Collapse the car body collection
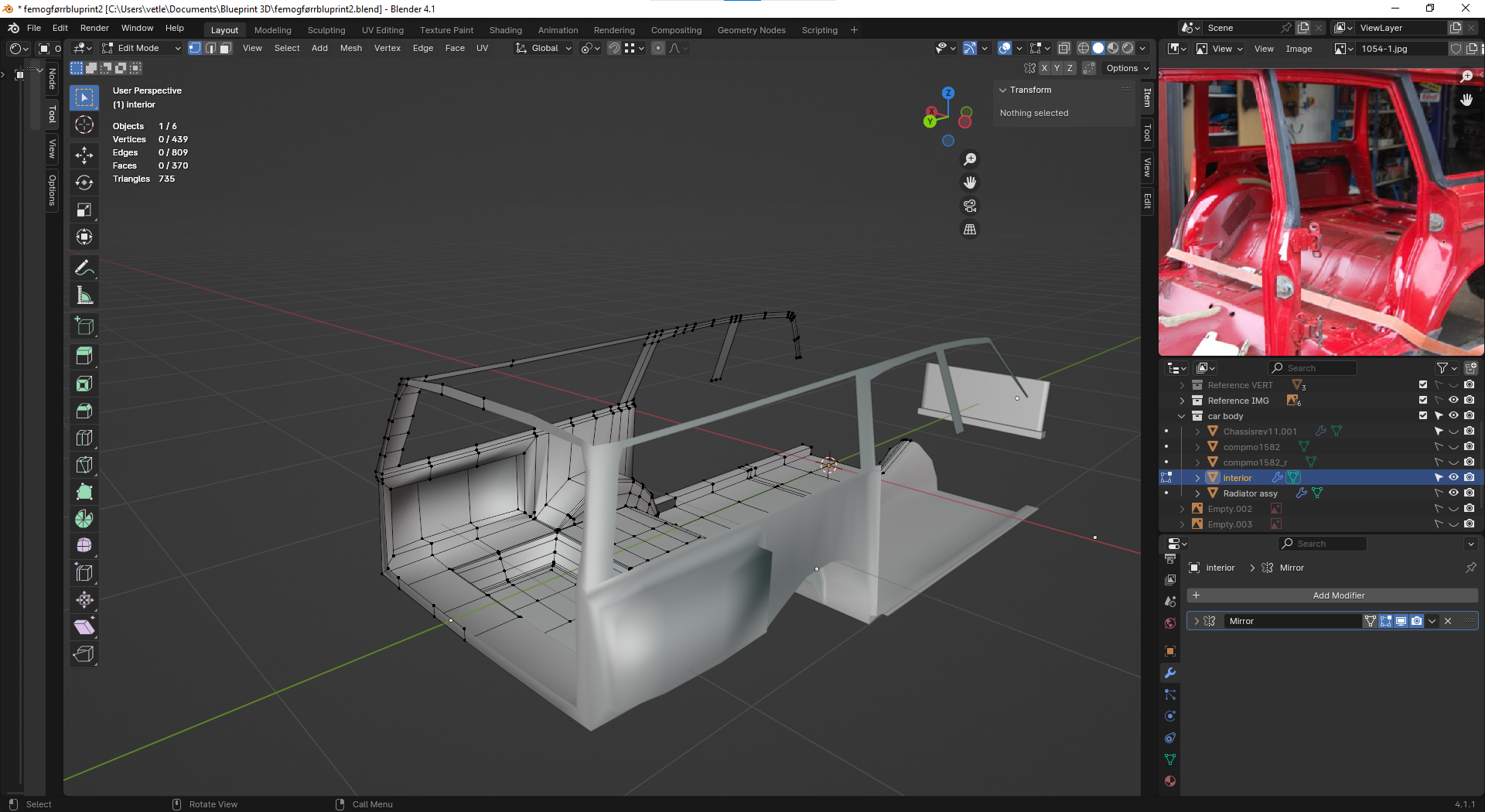 [x=1182, y=416]
